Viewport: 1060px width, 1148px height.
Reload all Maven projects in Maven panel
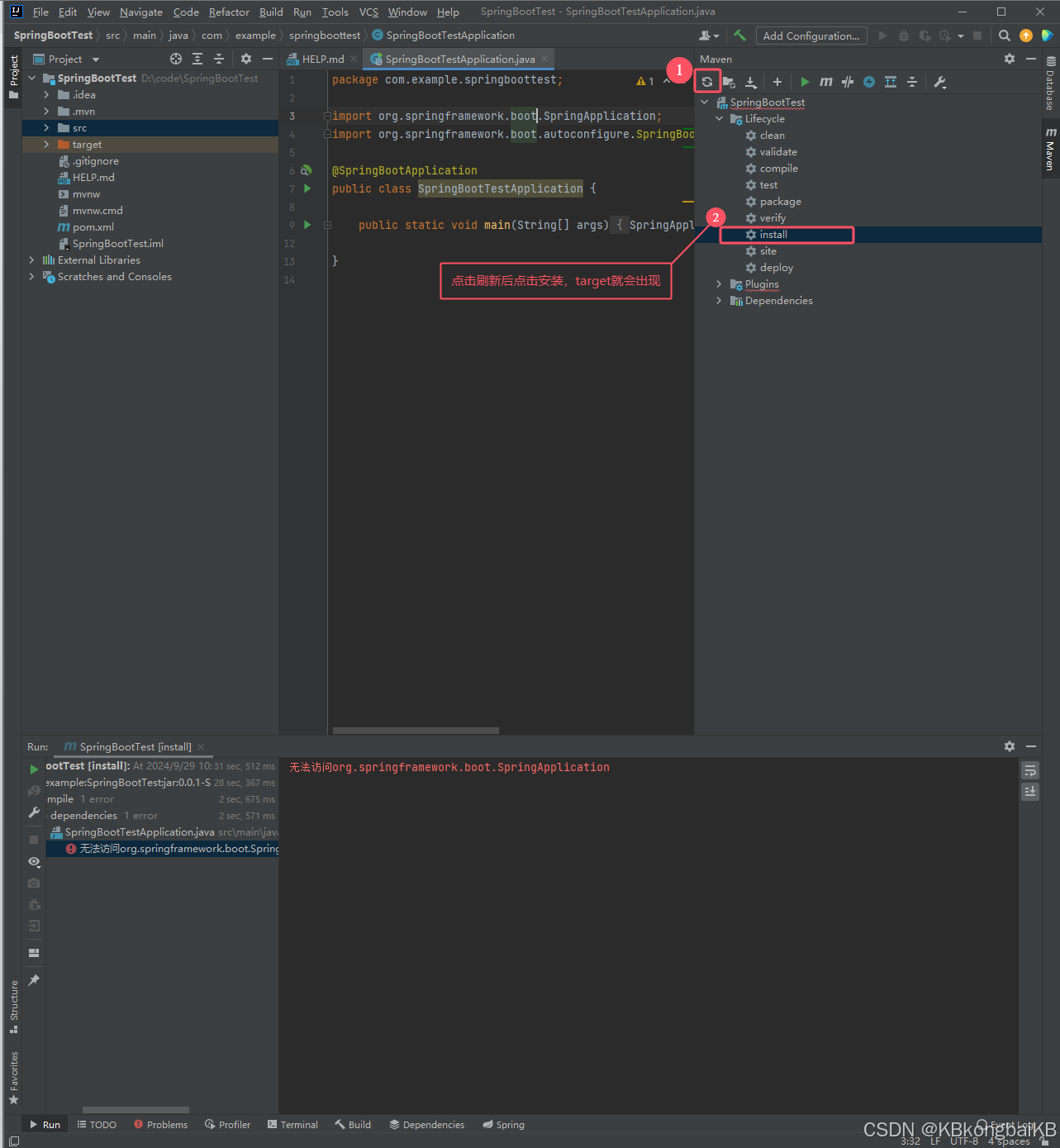pyautogui.click(x=707, y=82)
